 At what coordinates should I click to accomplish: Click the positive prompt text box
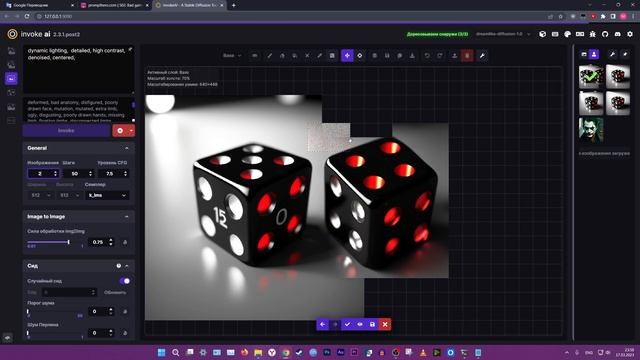click(x=78, y=69)
